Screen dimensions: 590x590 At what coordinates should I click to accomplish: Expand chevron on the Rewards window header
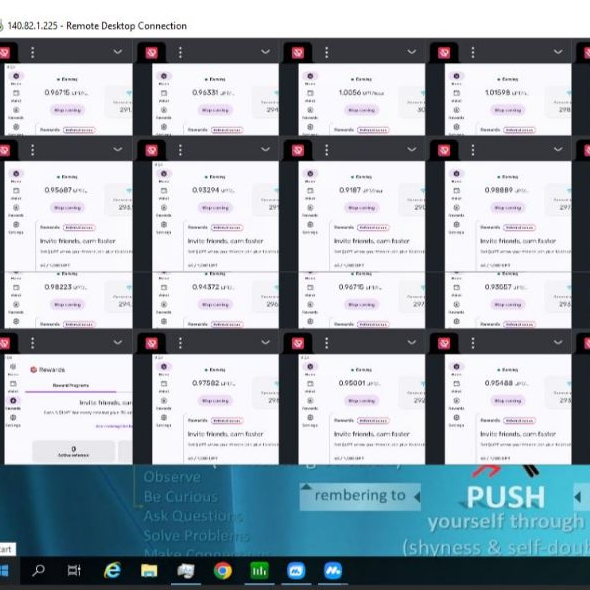tap(118, 342)
